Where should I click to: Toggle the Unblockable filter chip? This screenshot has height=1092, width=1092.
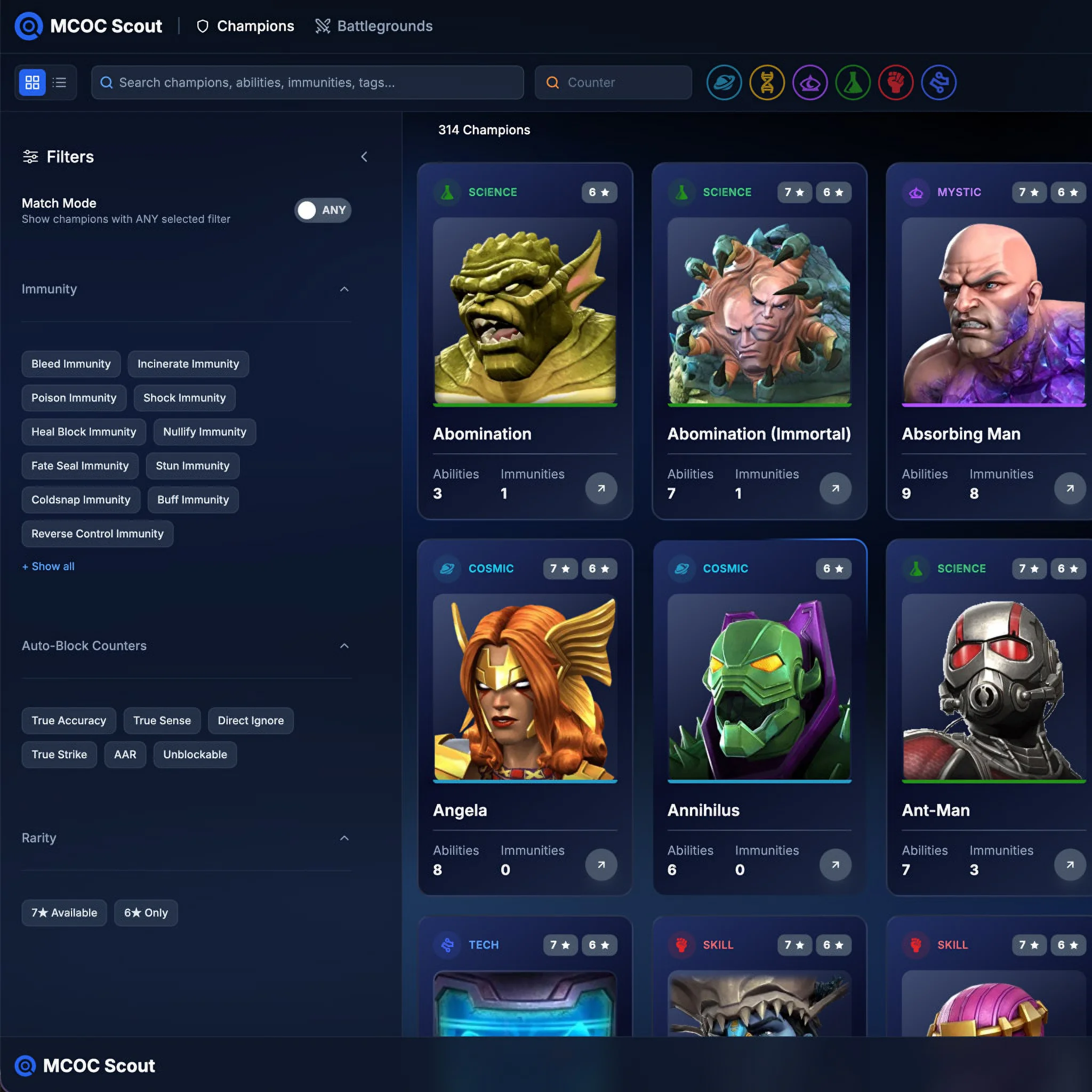195,754
